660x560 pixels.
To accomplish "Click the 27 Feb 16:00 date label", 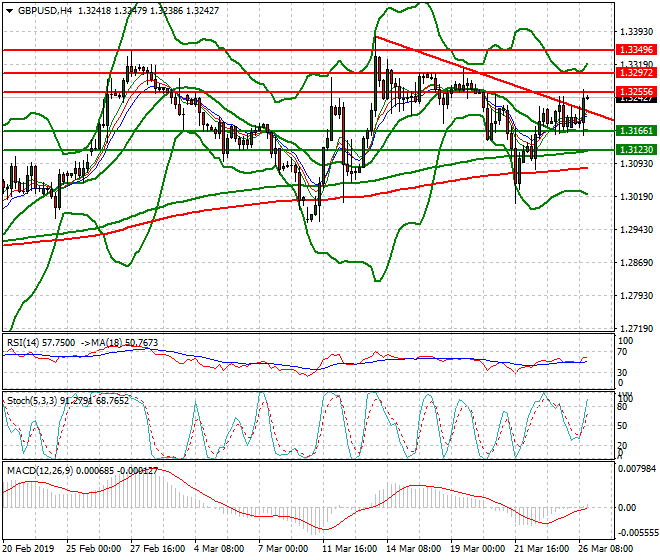I will [157, 549].
